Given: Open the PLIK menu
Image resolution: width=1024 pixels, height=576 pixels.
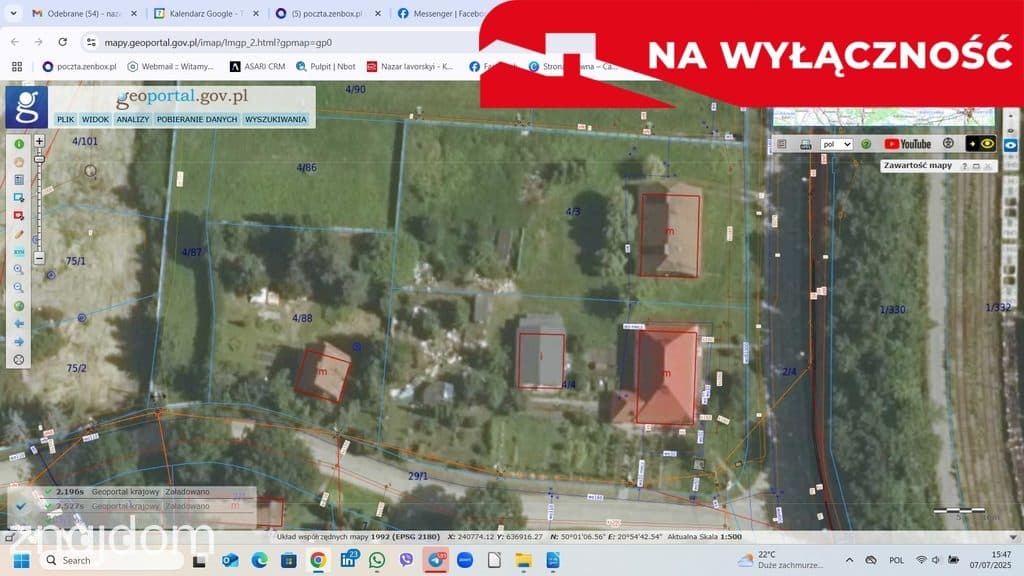Looking at the screenshot, I should [65, 120].
